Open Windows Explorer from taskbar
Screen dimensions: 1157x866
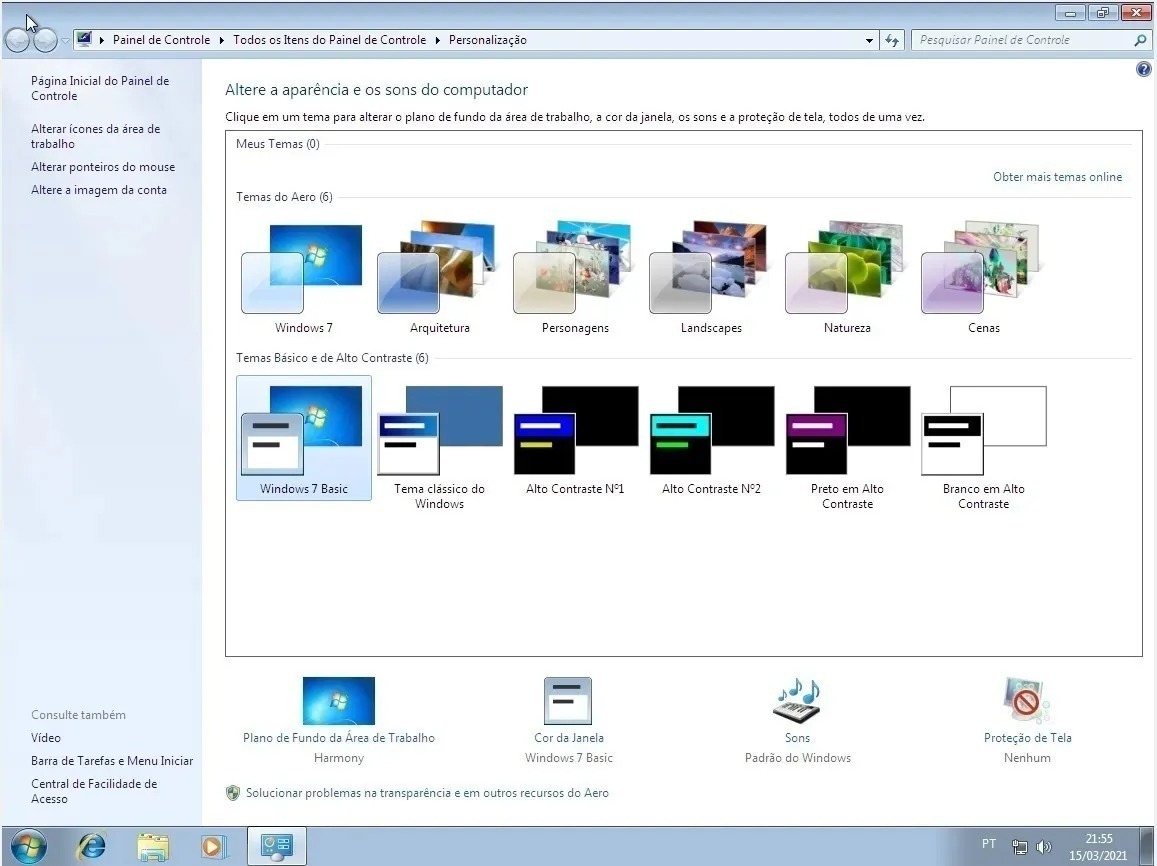153,846
